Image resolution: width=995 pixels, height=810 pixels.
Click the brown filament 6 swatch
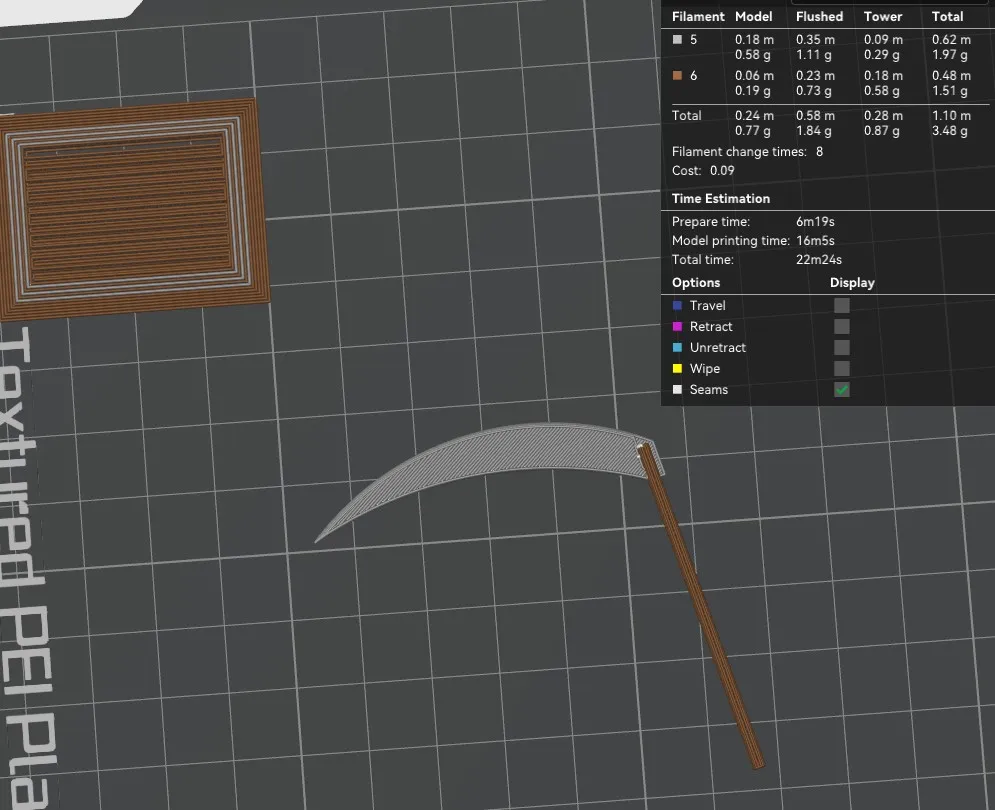click(678, 76)
